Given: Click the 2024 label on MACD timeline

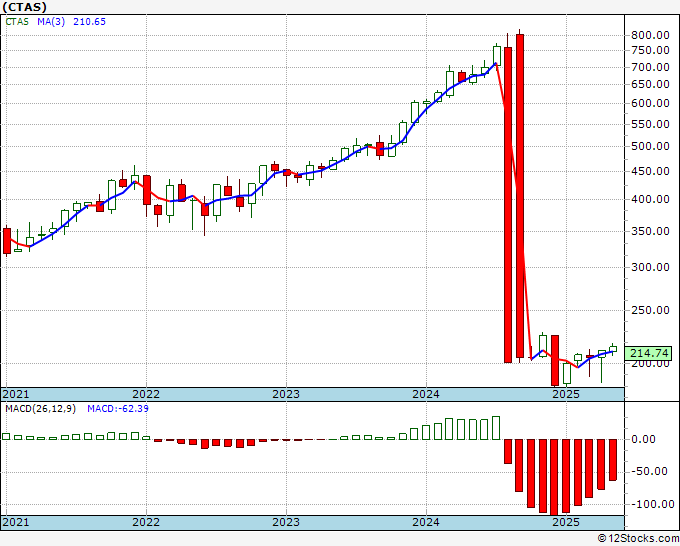Looking at the screenshot, I should 426,522.
